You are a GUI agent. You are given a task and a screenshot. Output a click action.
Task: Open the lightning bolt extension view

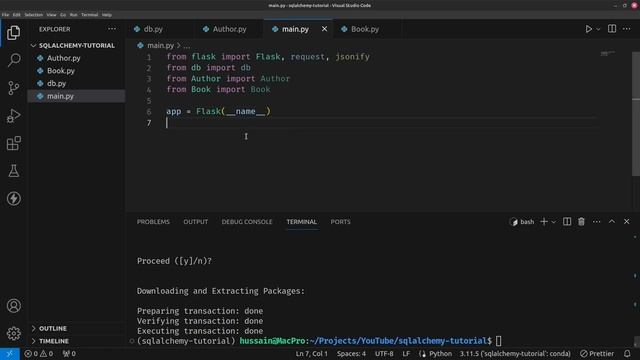coord(13,199)
